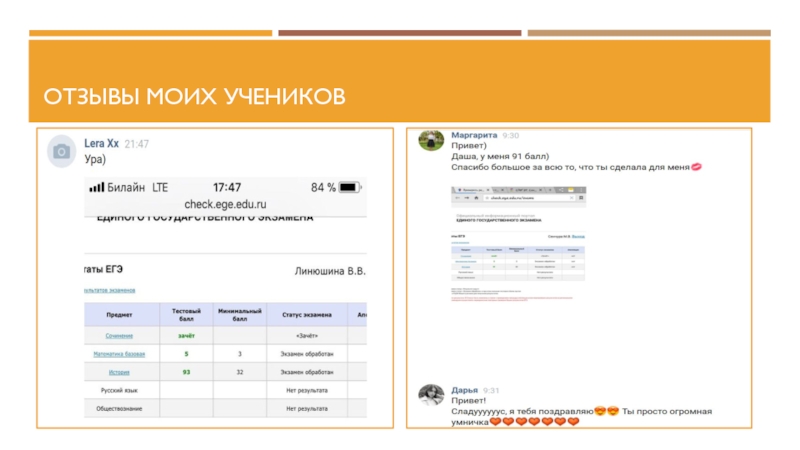The image size is (800, 450).
Task: Click the История minimum score 32
Action: (240, 372)
